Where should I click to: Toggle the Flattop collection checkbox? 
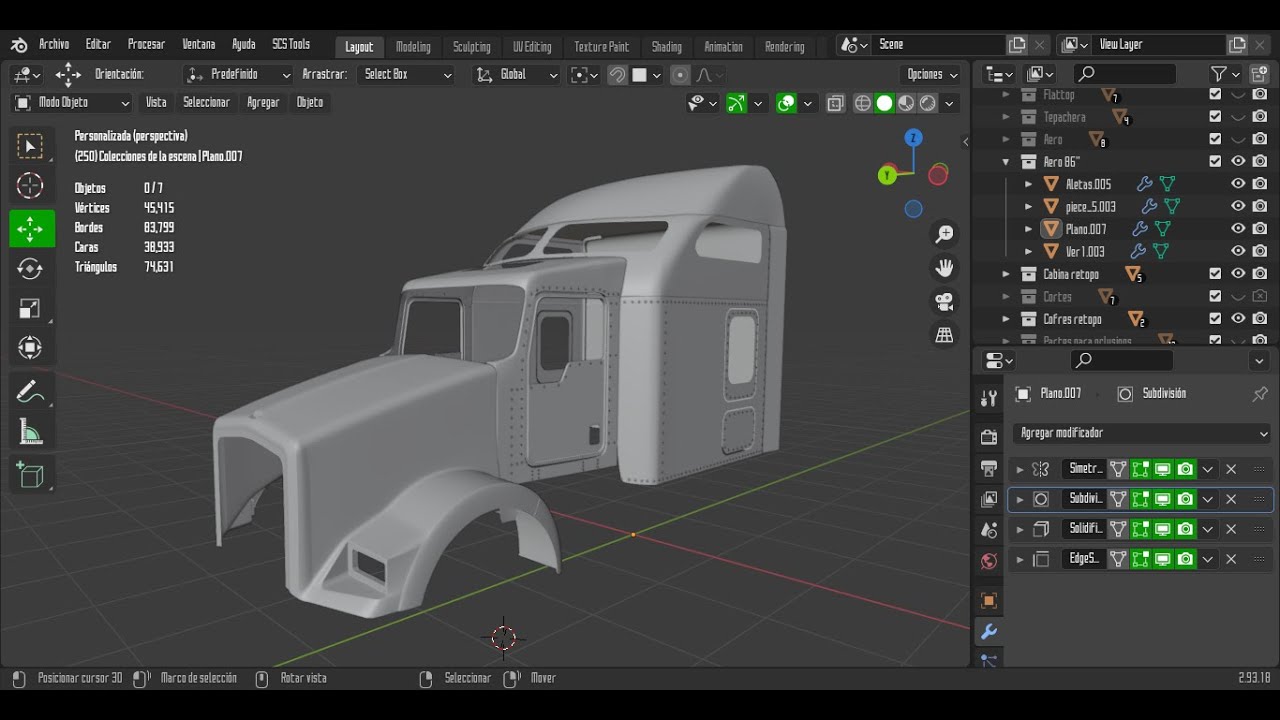pos(1215,94)
